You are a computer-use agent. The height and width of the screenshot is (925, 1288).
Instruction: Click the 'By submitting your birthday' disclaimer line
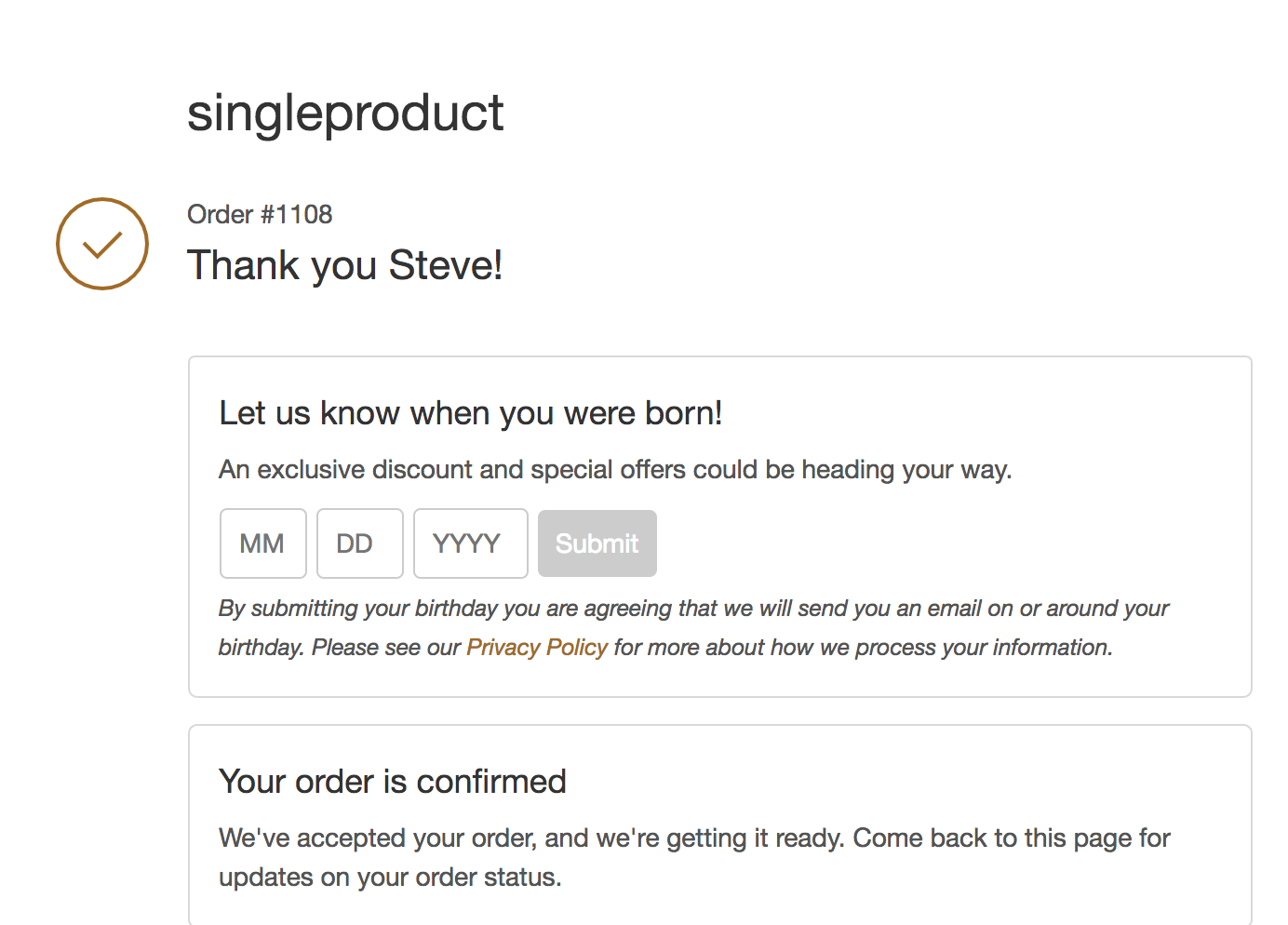tap(693, 609)
